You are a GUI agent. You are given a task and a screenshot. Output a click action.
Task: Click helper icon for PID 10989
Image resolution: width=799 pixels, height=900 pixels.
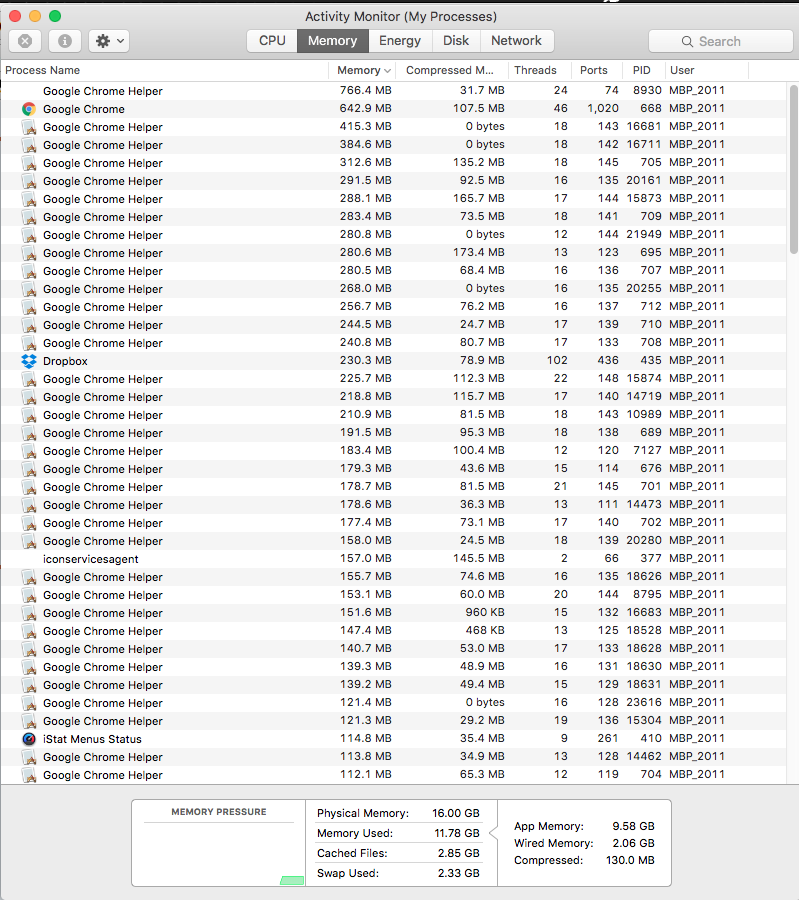click(x=29, y=415)
